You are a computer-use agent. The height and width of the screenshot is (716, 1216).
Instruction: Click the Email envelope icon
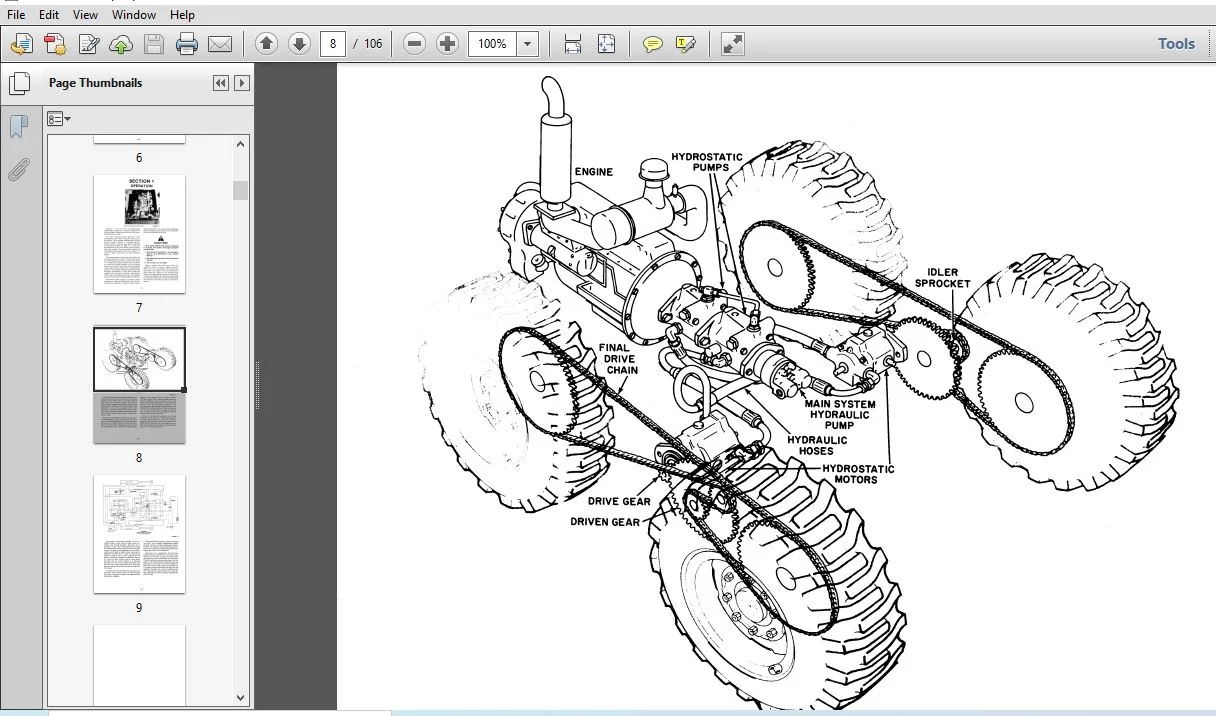click(220, 44)
